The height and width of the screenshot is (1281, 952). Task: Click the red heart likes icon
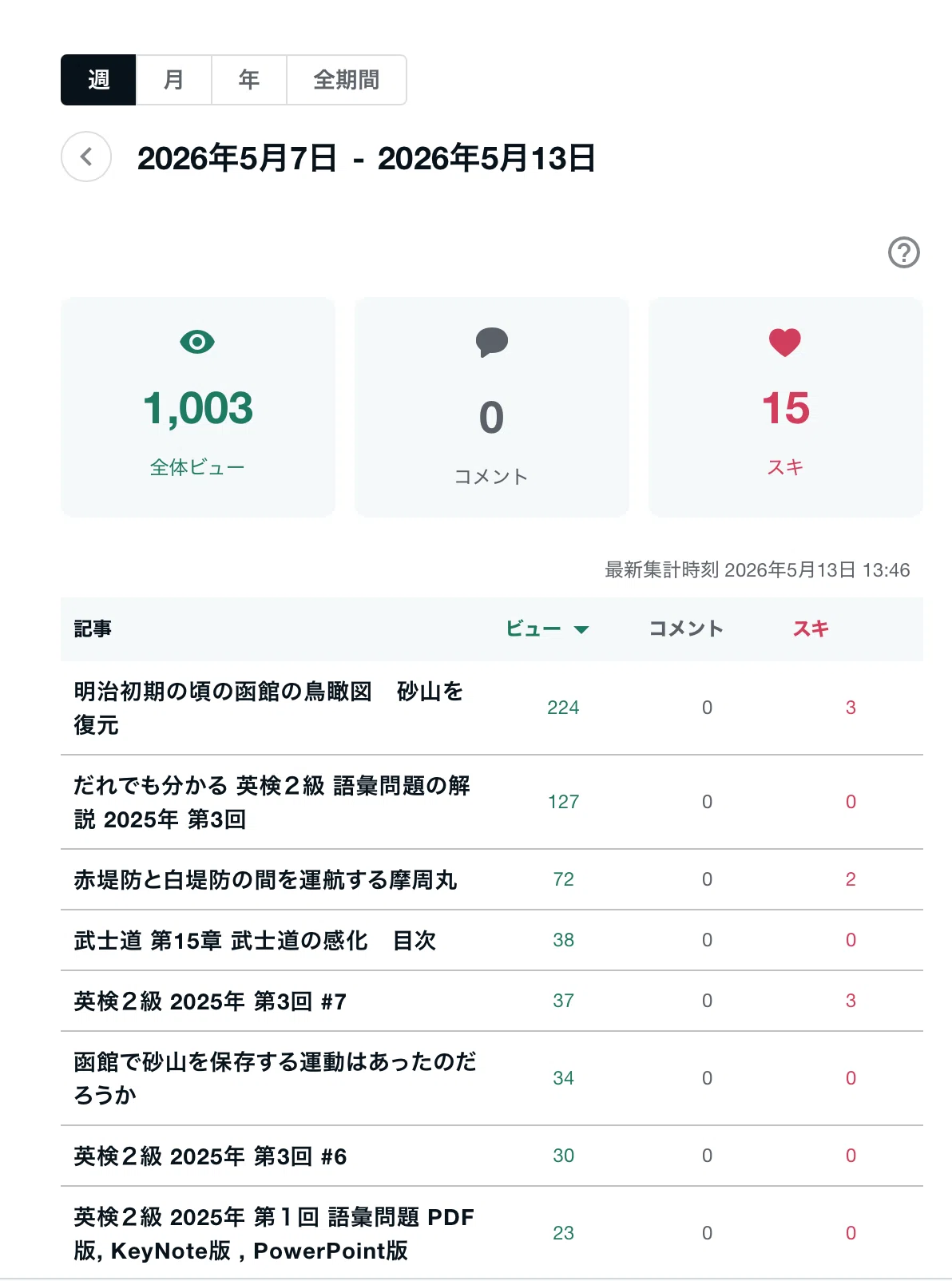(x=785, y=343)
